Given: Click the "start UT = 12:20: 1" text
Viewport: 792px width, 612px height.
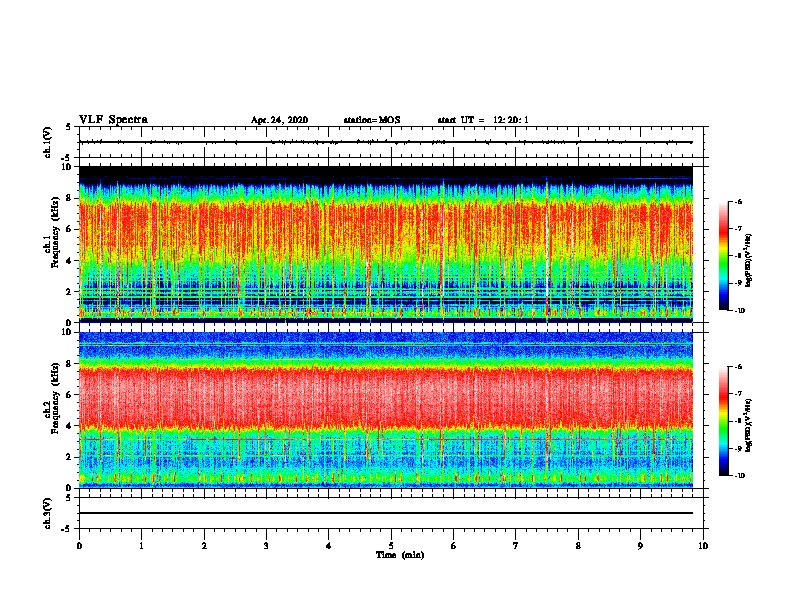Looking at the screenshot, I should tap(483, 120).
